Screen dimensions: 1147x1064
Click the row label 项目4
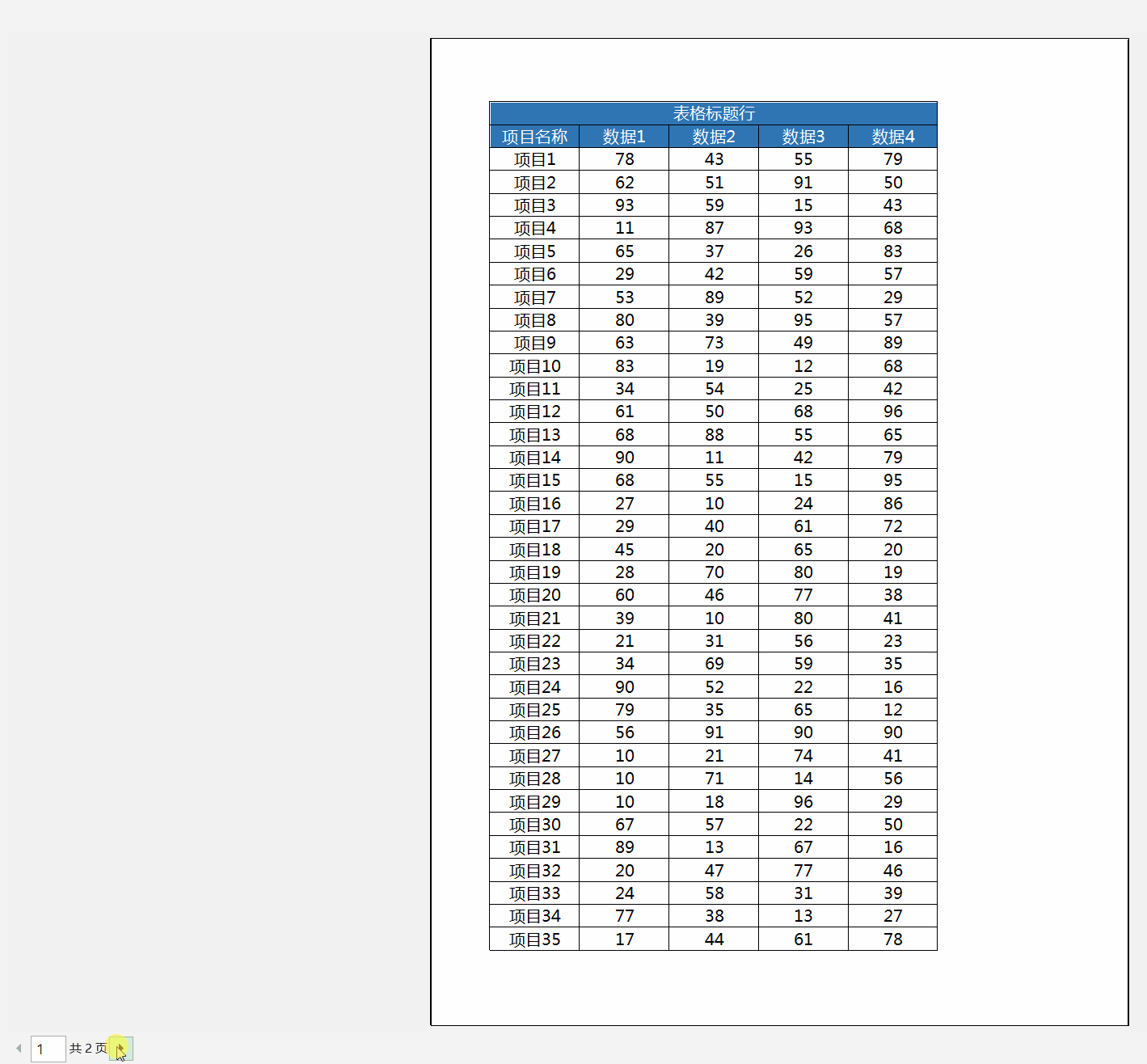pos(535,228)
